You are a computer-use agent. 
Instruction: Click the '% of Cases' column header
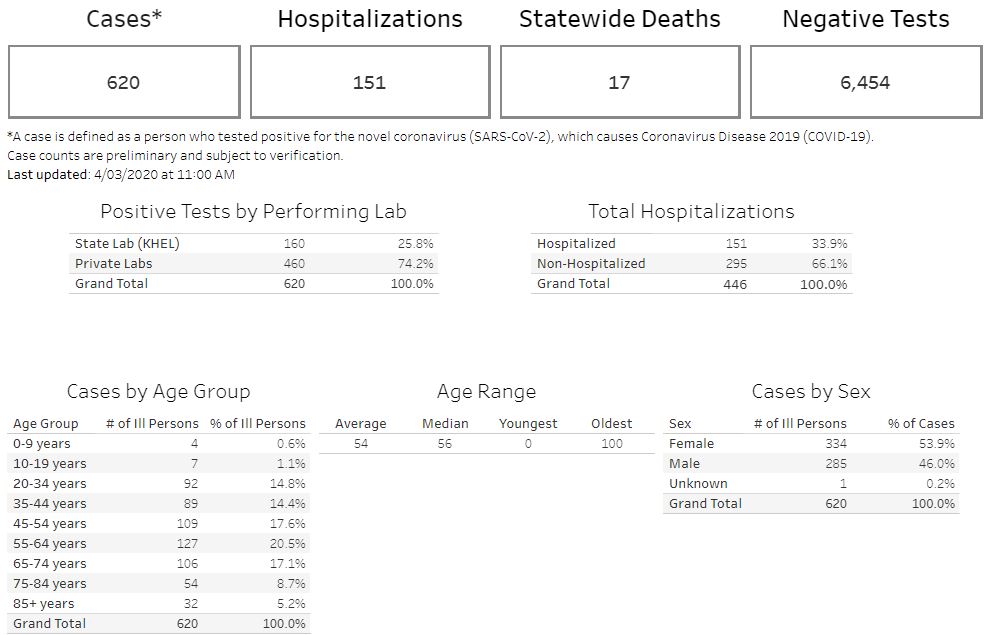click(920, 423)
